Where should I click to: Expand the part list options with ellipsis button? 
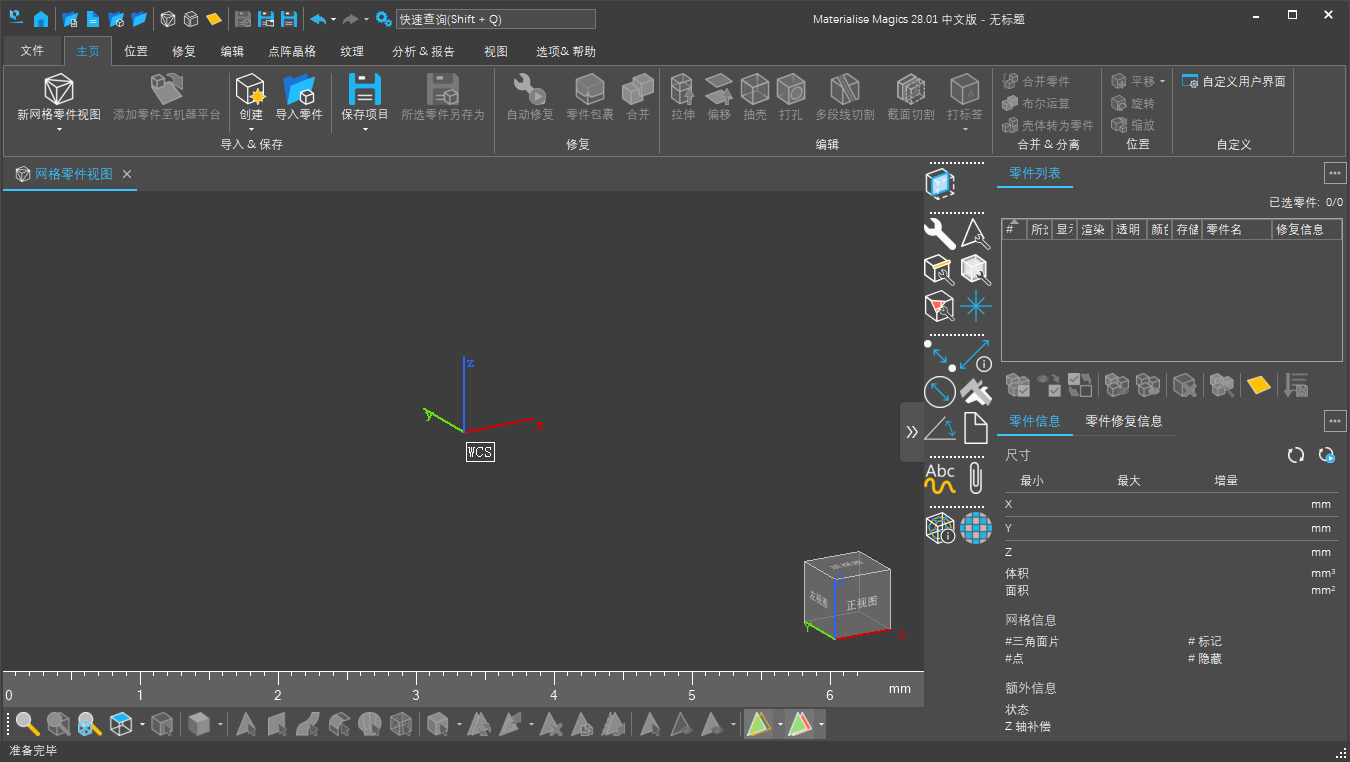tap(1335, 172)
